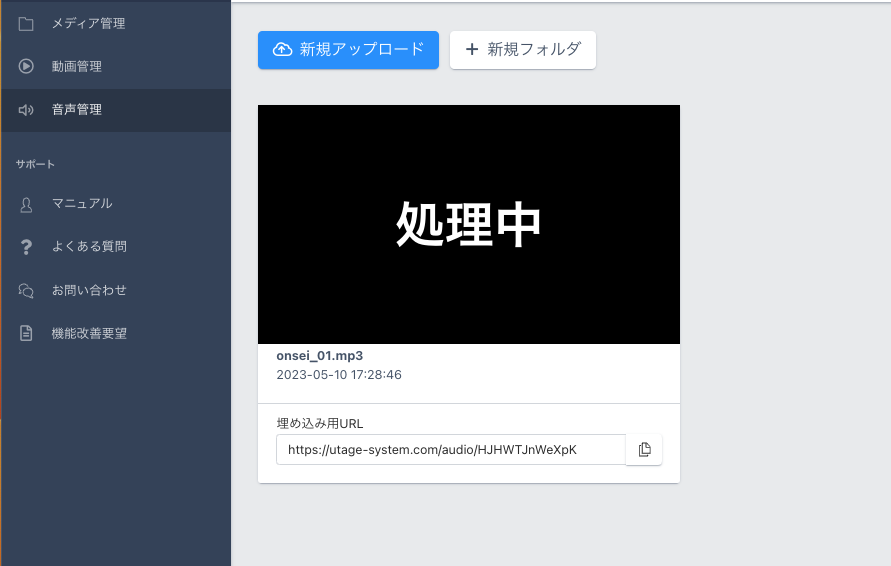Open the メディア管理 menu item
Screen dimensions: 891x566
[89, 23]
